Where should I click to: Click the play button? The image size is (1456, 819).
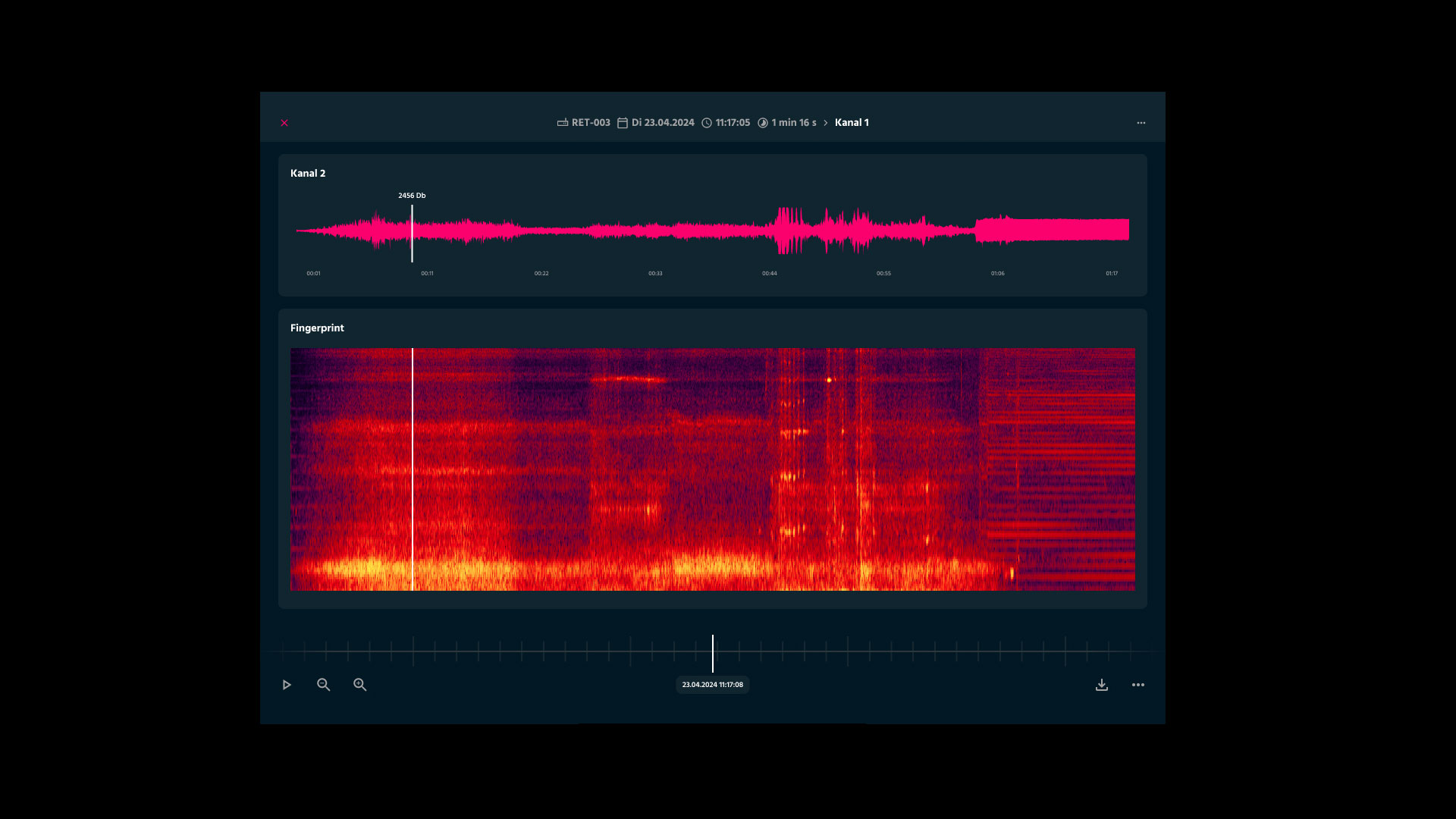[287, 685]
